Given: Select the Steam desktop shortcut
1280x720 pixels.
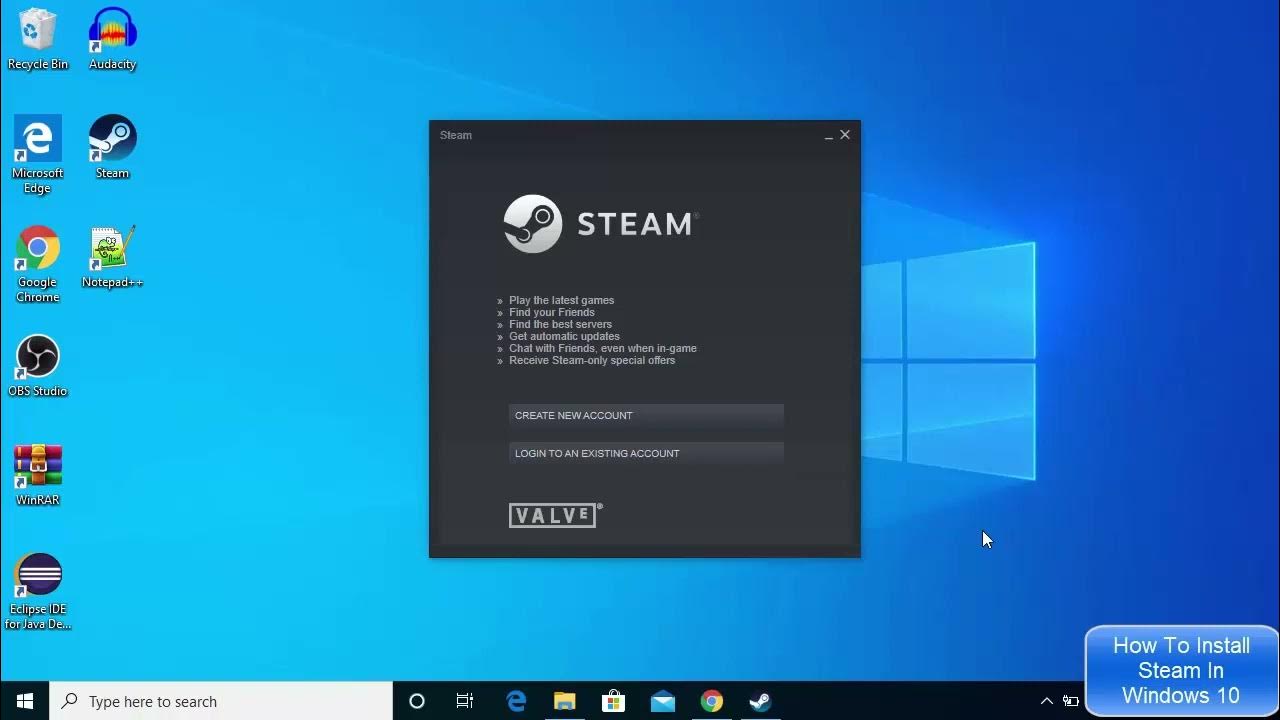Looking at the screenshot, I should (112, 147).
